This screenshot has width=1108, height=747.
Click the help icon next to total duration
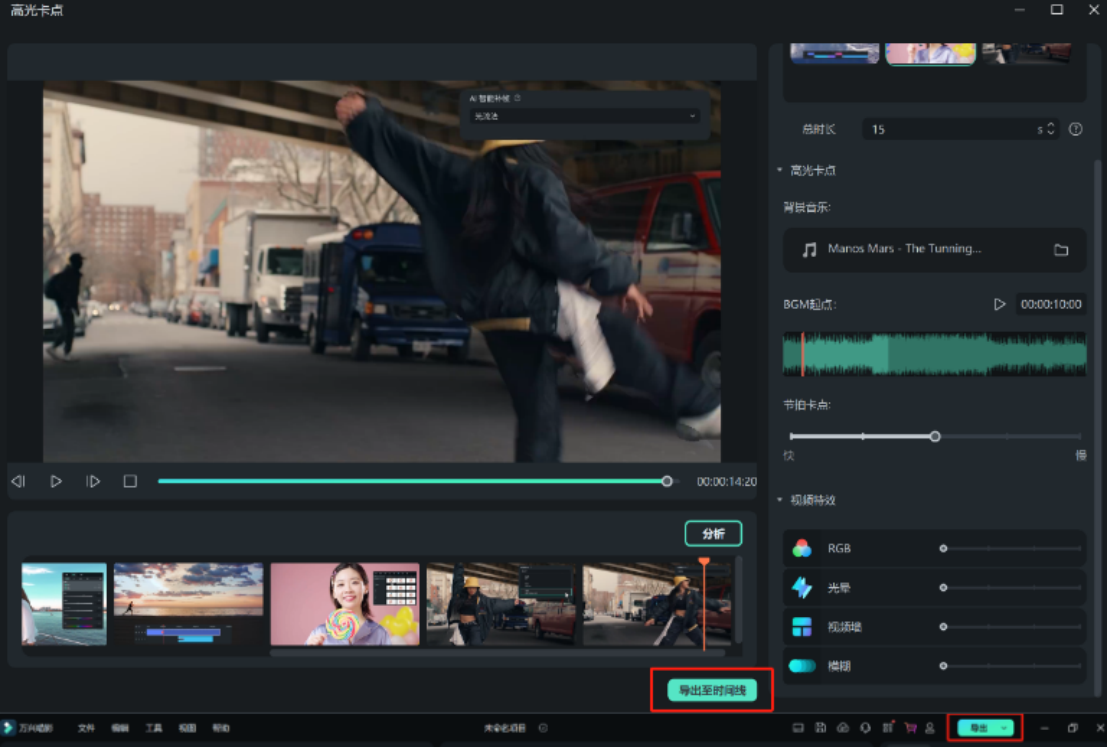(1076, 129)
